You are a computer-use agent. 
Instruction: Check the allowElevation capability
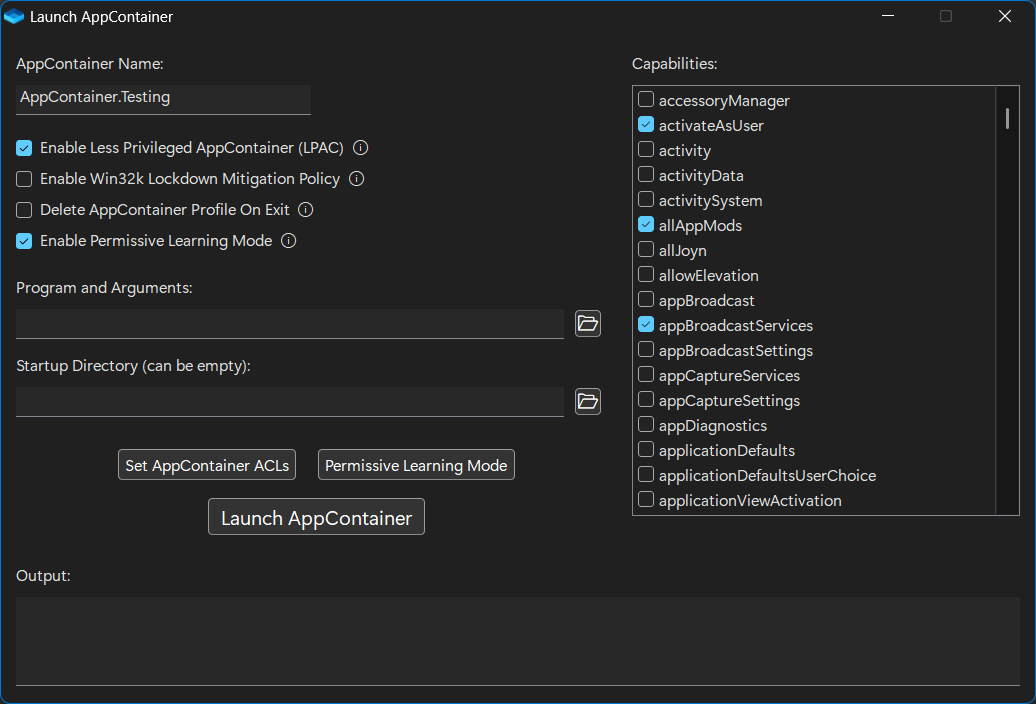click(646, 275)
